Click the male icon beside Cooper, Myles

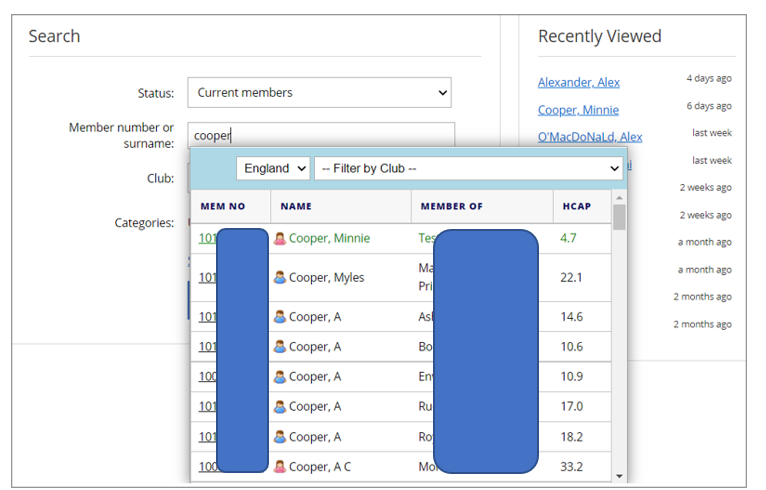coord(279,277)
